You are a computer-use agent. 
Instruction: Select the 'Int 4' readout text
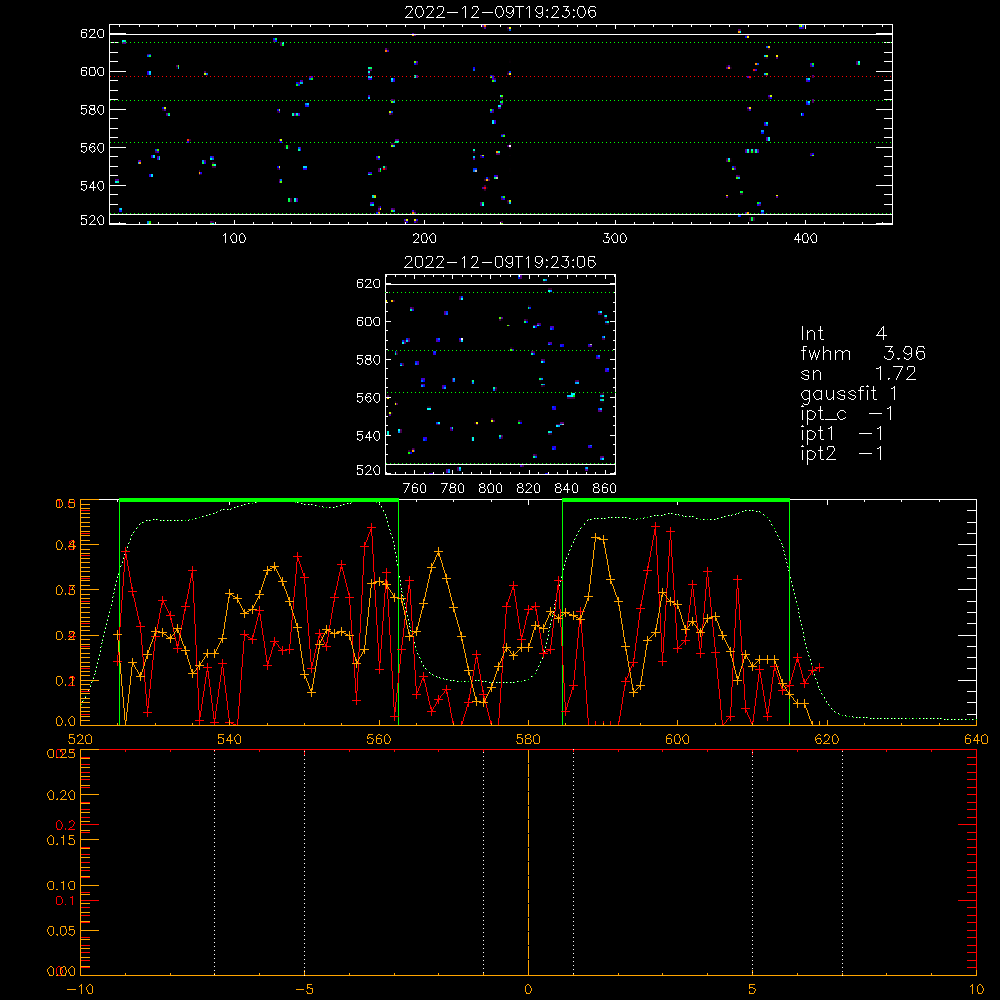coord(843,334)
